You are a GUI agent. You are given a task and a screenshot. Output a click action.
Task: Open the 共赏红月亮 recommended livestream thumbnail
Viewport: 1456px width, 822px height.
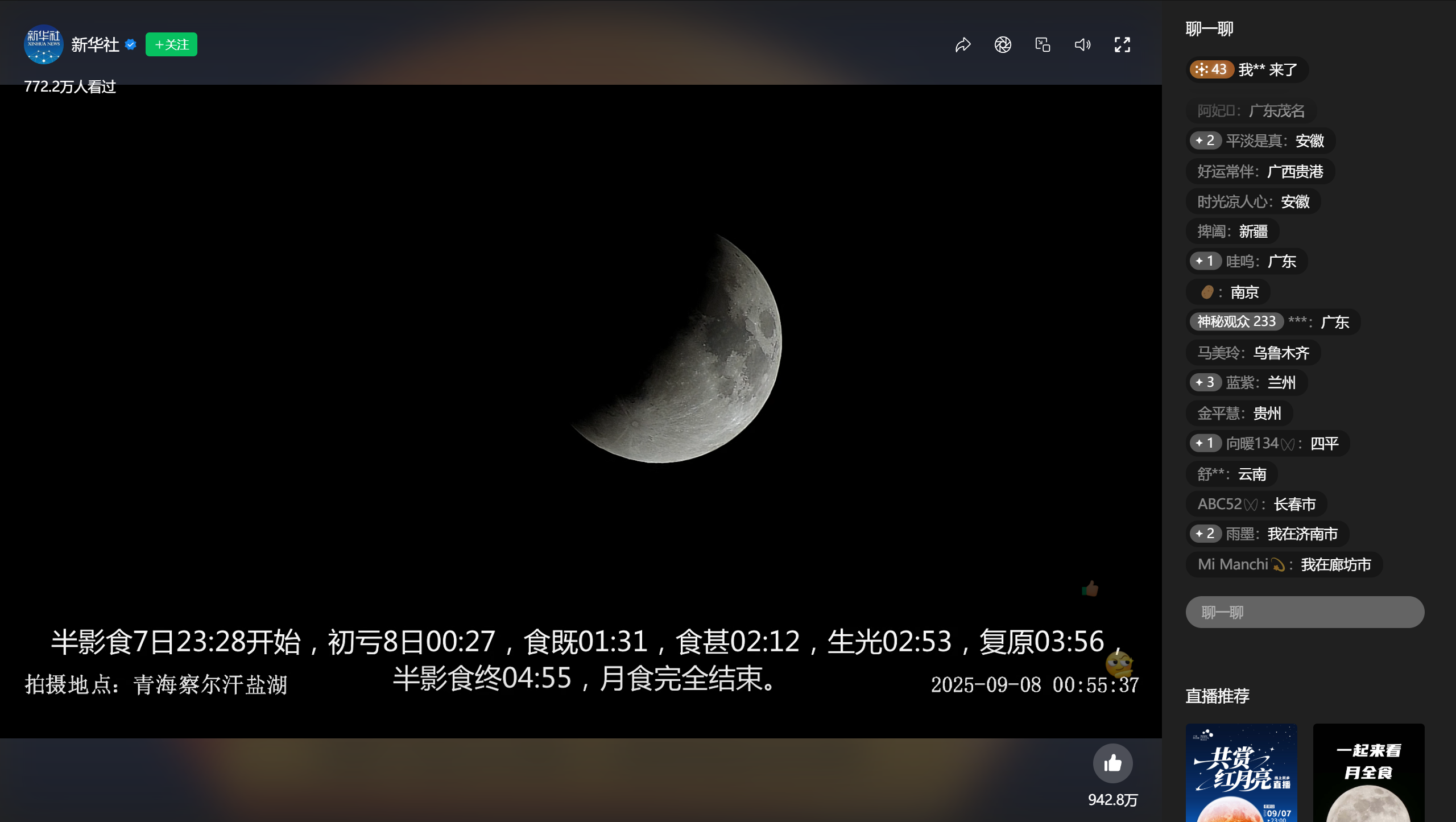tap(1241, 773)
